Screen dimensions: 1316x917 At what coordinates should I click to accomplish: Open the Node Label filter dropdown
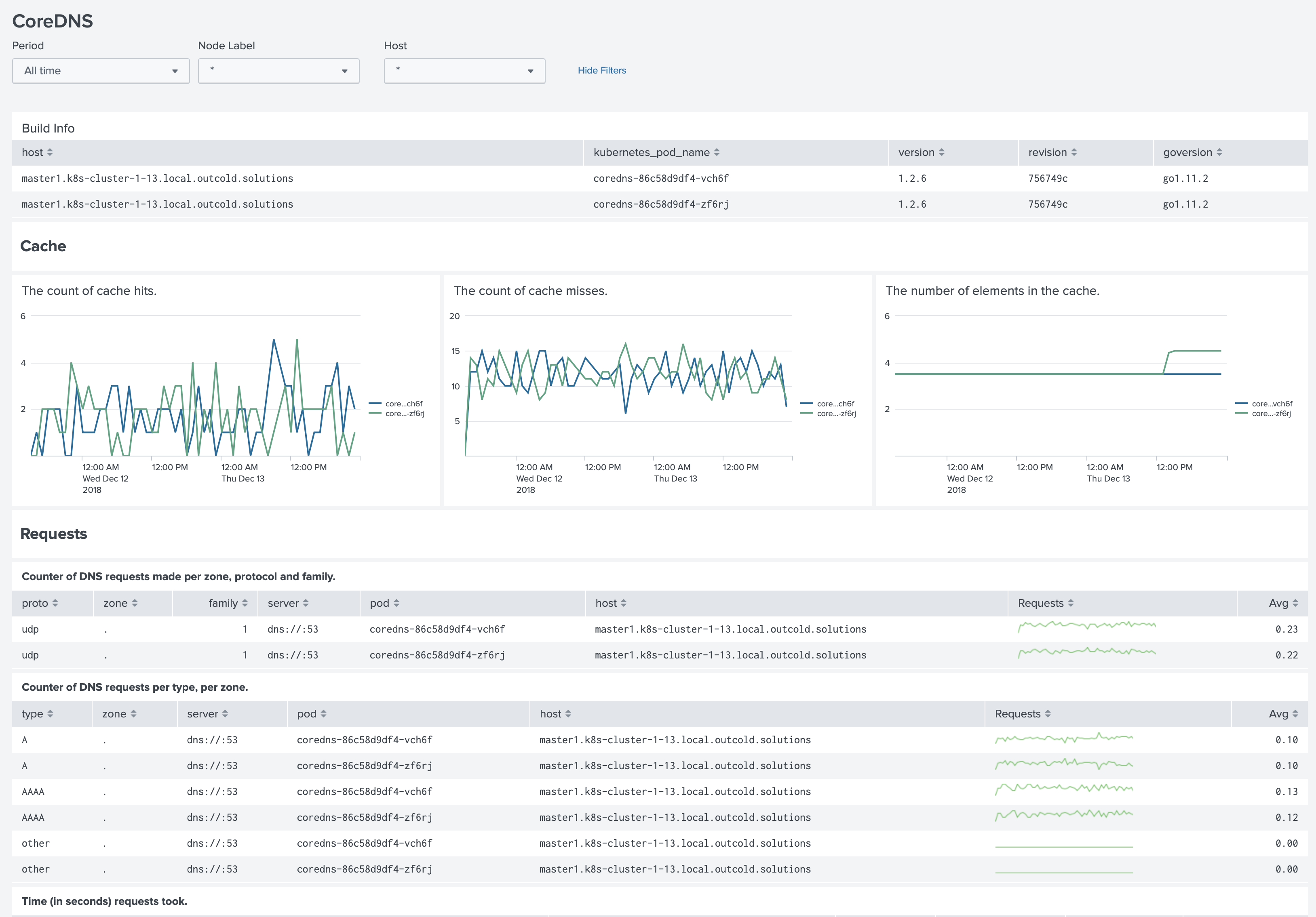point(278,71)
